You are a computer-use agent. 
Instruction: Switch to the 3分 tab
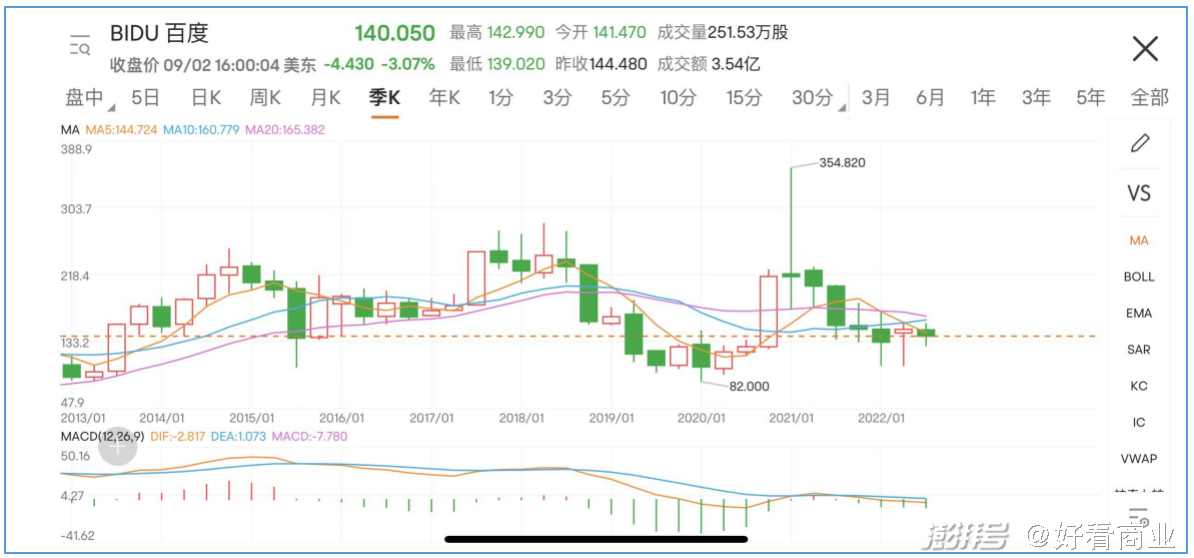(x=557, y=97)
